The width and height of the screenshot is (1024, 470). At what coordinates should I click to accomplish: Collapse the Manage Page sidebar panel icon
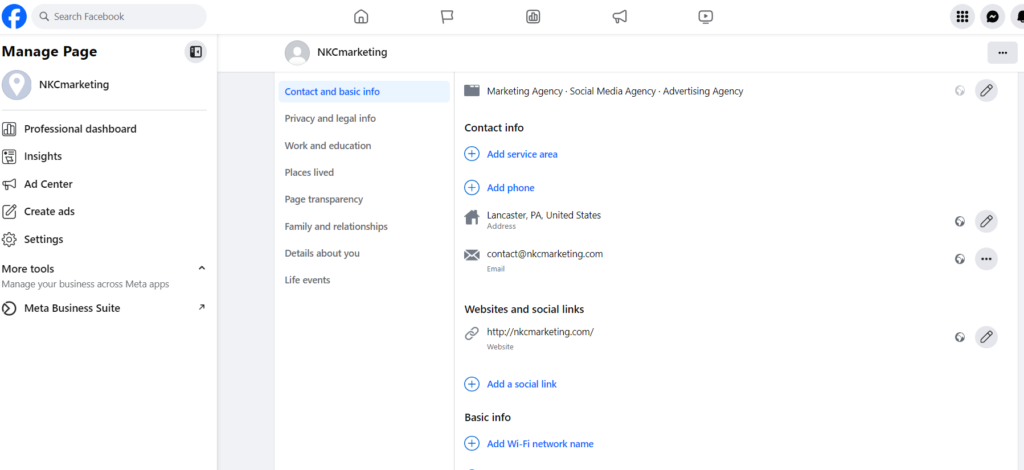[x=195, y=52]
